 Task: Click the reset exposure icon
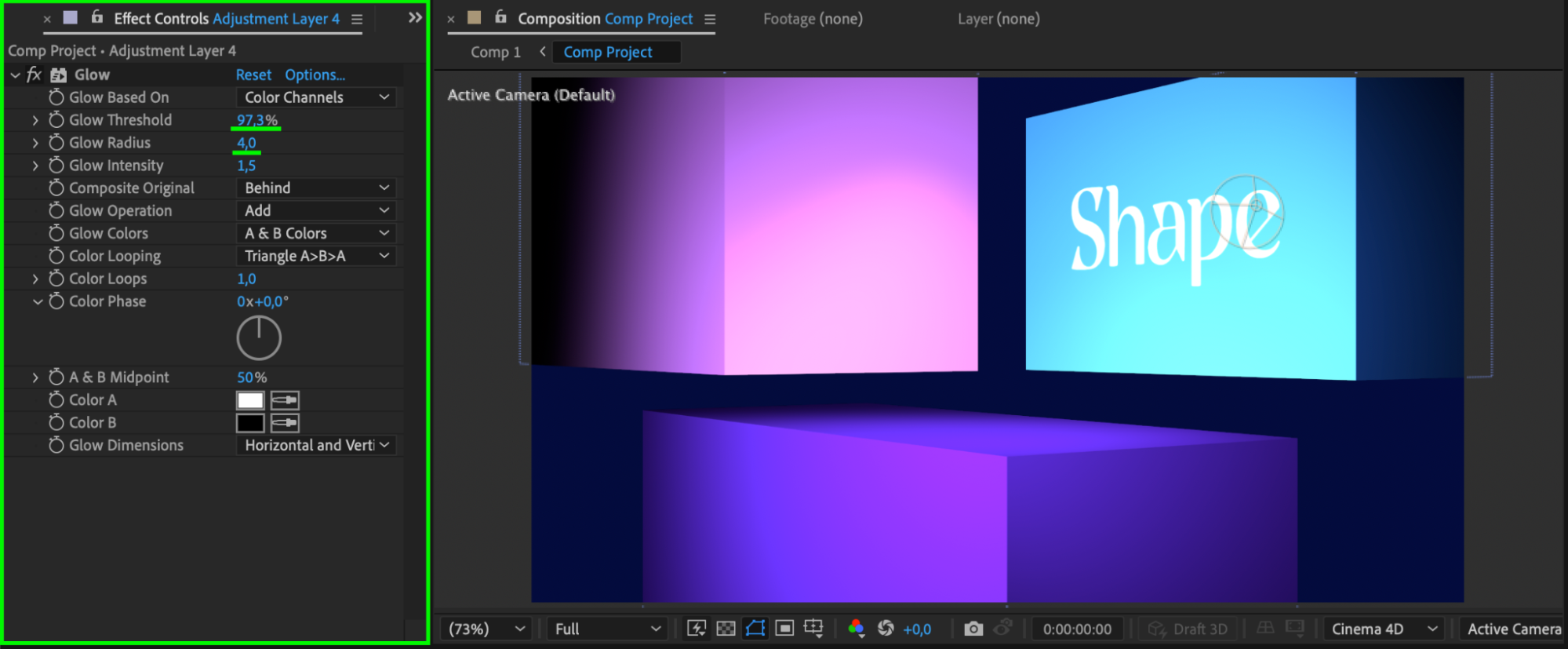click(886, 629)
